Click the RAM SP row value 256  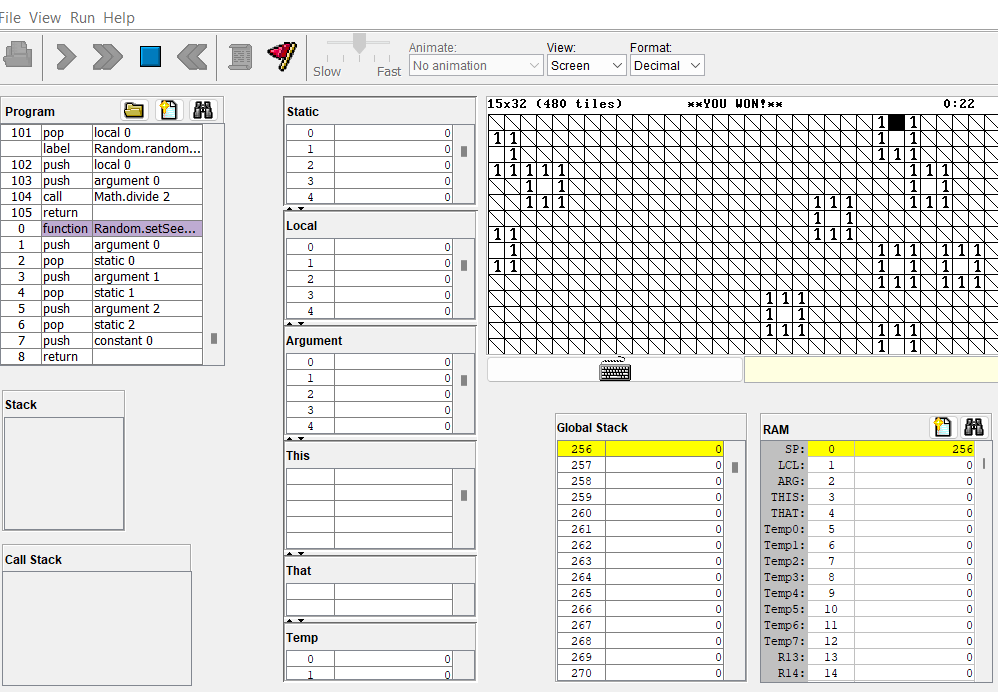[x=914, y=449]
